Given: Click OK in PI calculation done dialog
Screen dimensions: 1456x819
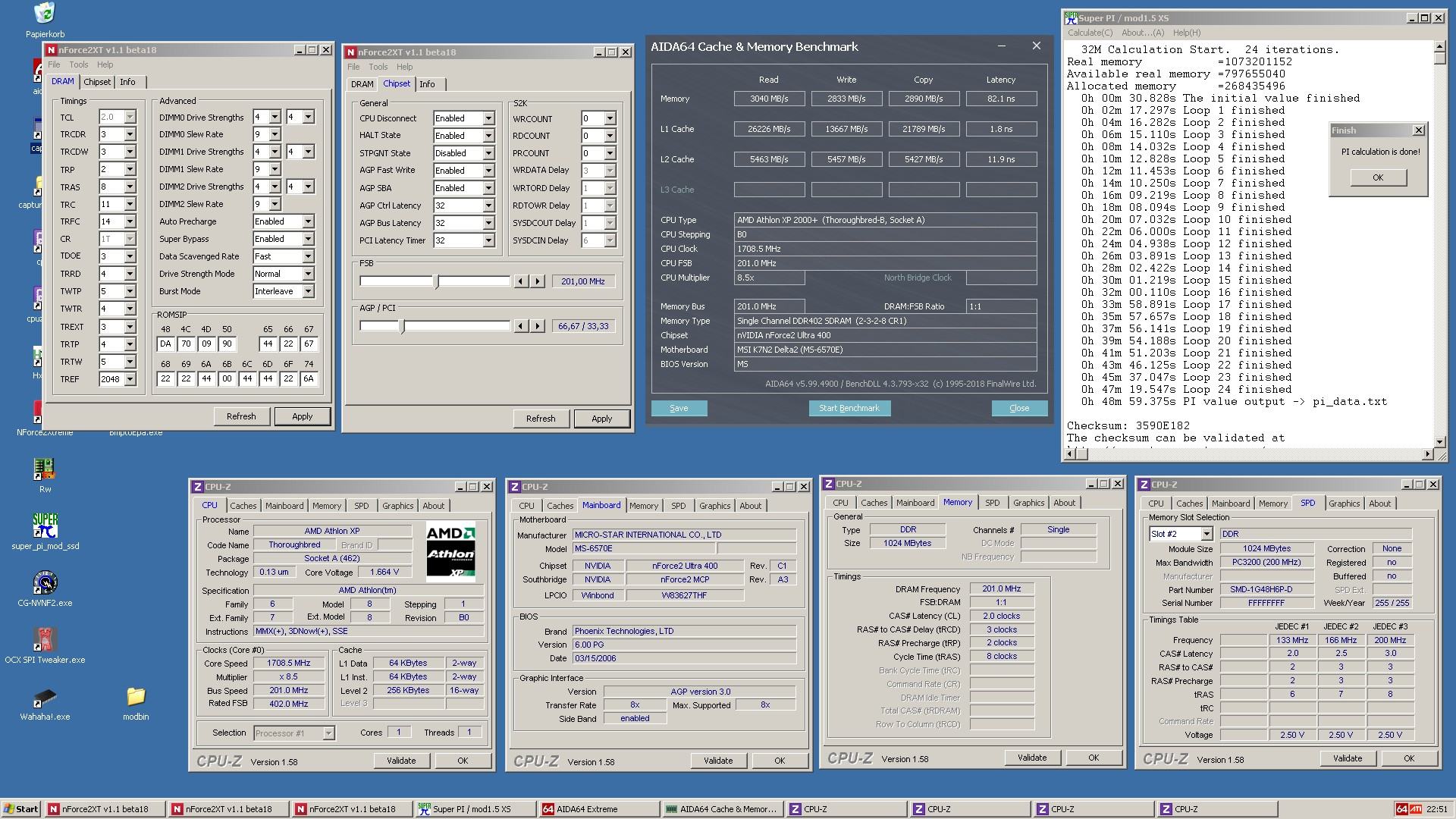Looking at the screenshot, I should [x=1378, y=177].
